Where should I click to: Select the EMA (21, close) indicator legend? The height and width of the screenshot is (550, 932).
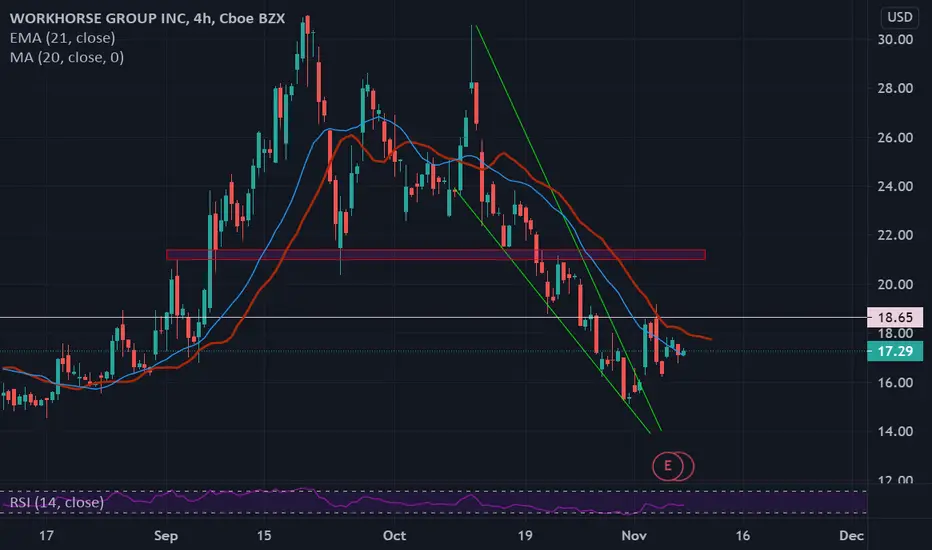62,38
